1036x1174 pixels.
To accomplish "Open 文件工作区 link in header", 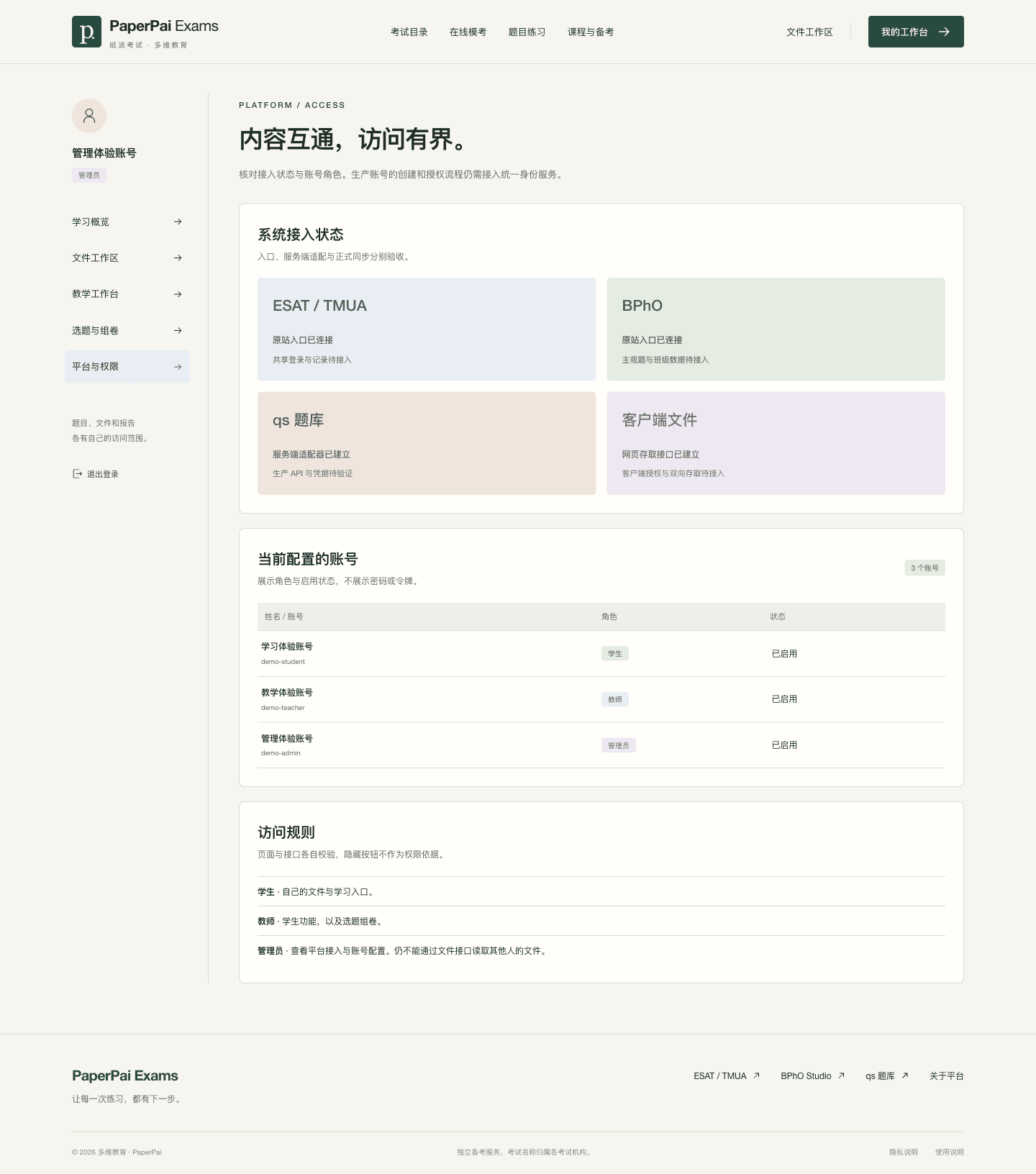I will (x=809, y=32).
